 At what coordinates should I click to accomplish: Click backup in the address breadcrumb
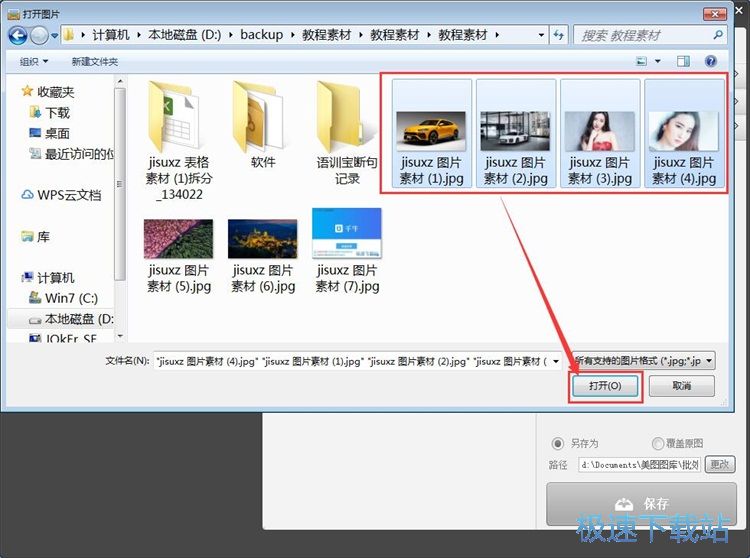[x=262, y=35]
